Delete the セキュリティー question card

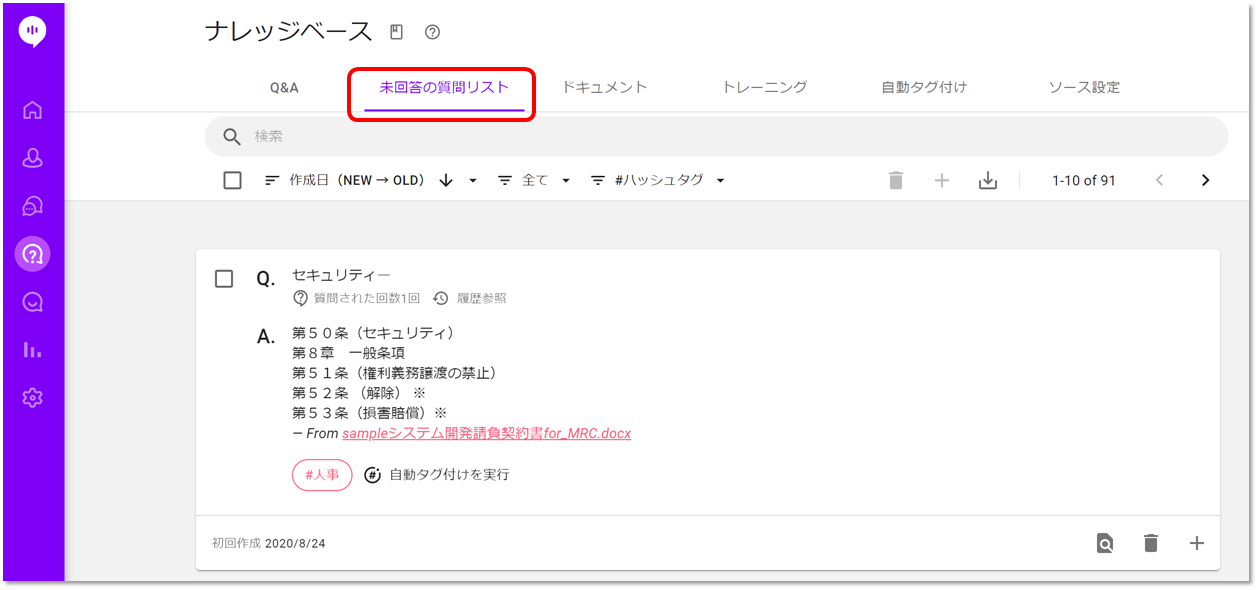click(1151, 544)
